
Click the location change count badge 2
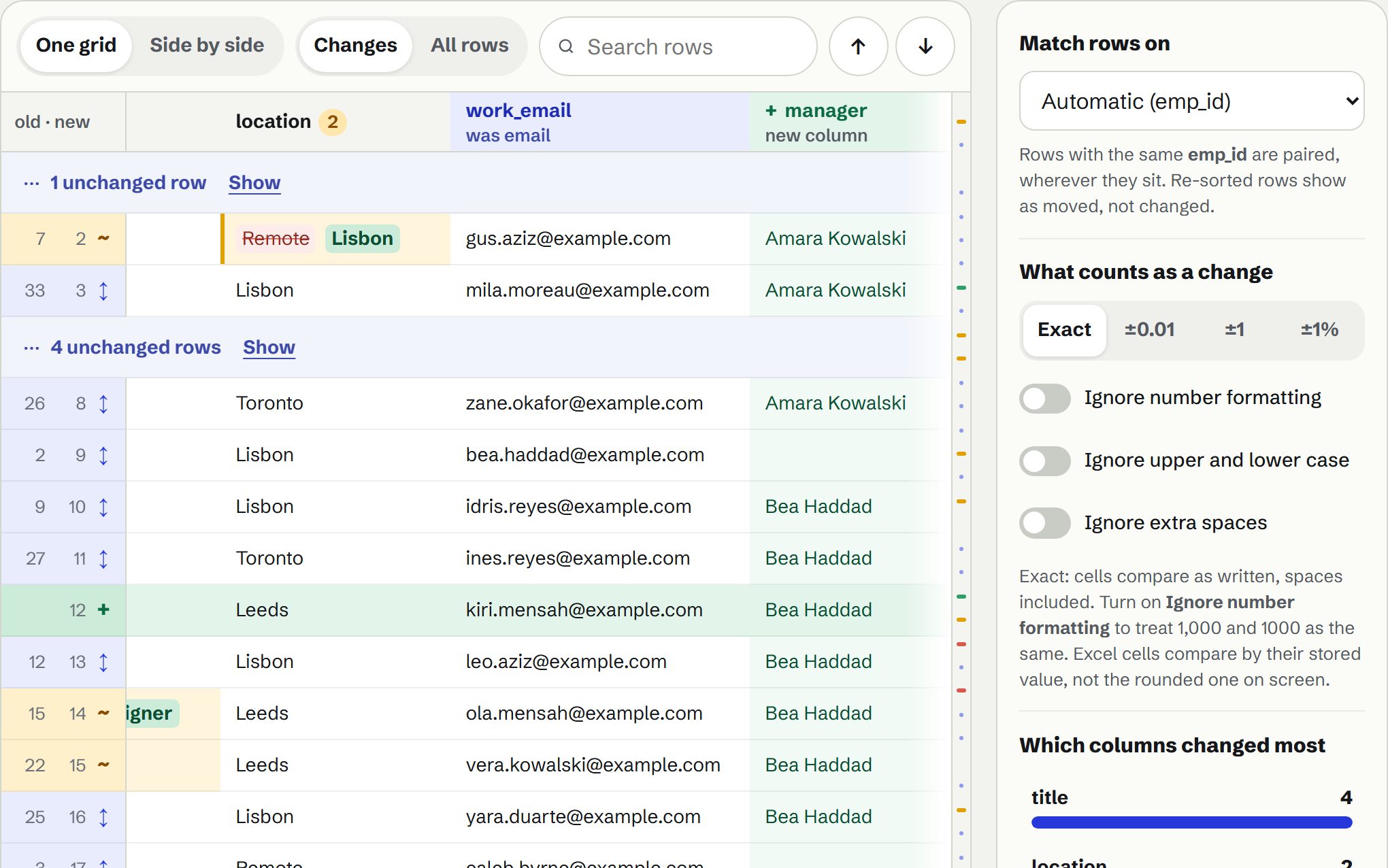[332, 122]
